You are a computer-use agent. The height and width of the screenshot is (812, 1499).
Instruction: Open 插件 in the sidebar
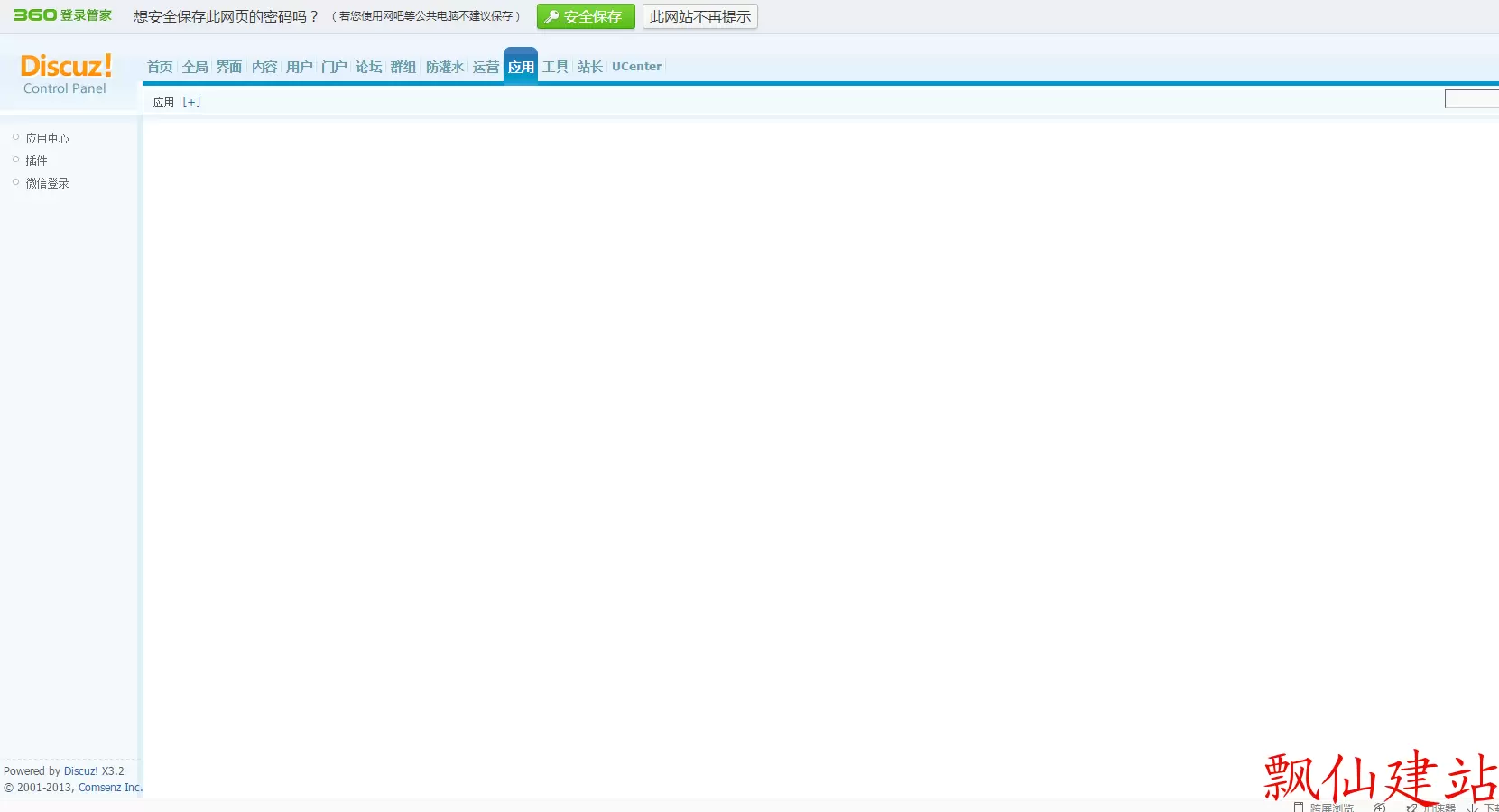tap(36, 161)
